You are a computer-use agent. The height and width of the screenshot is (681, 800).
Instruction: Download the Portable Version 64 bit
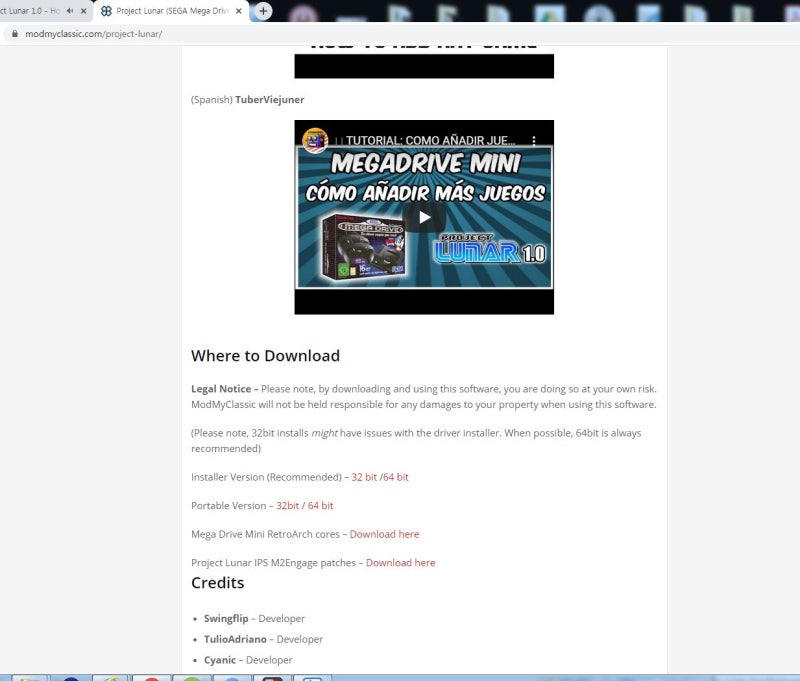click(320, 506)
